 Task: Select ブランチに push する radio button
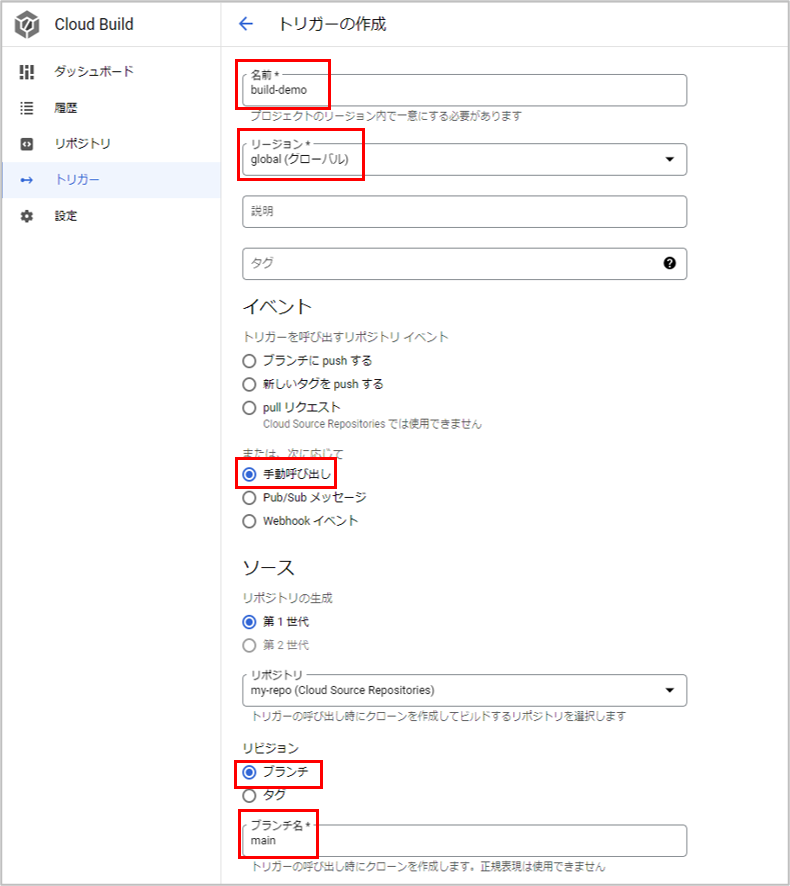(x=249, y=361)
